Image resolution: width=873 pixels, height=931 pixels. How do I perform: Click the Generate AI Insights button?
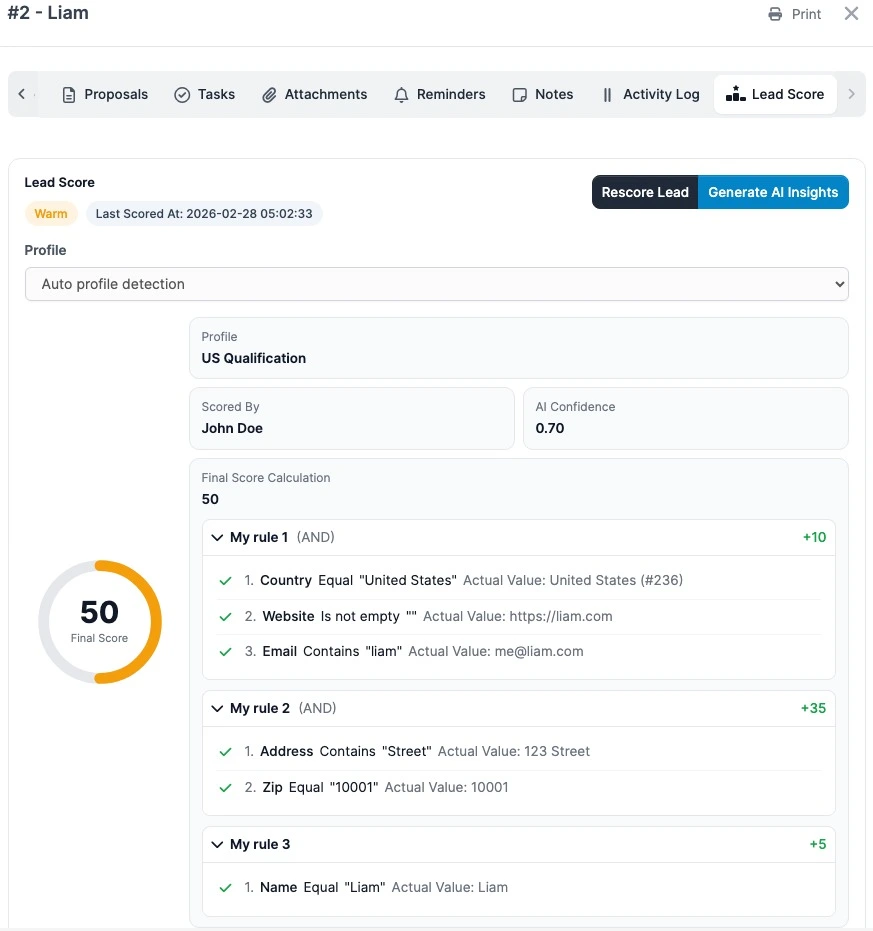click(x=773, y=191)
